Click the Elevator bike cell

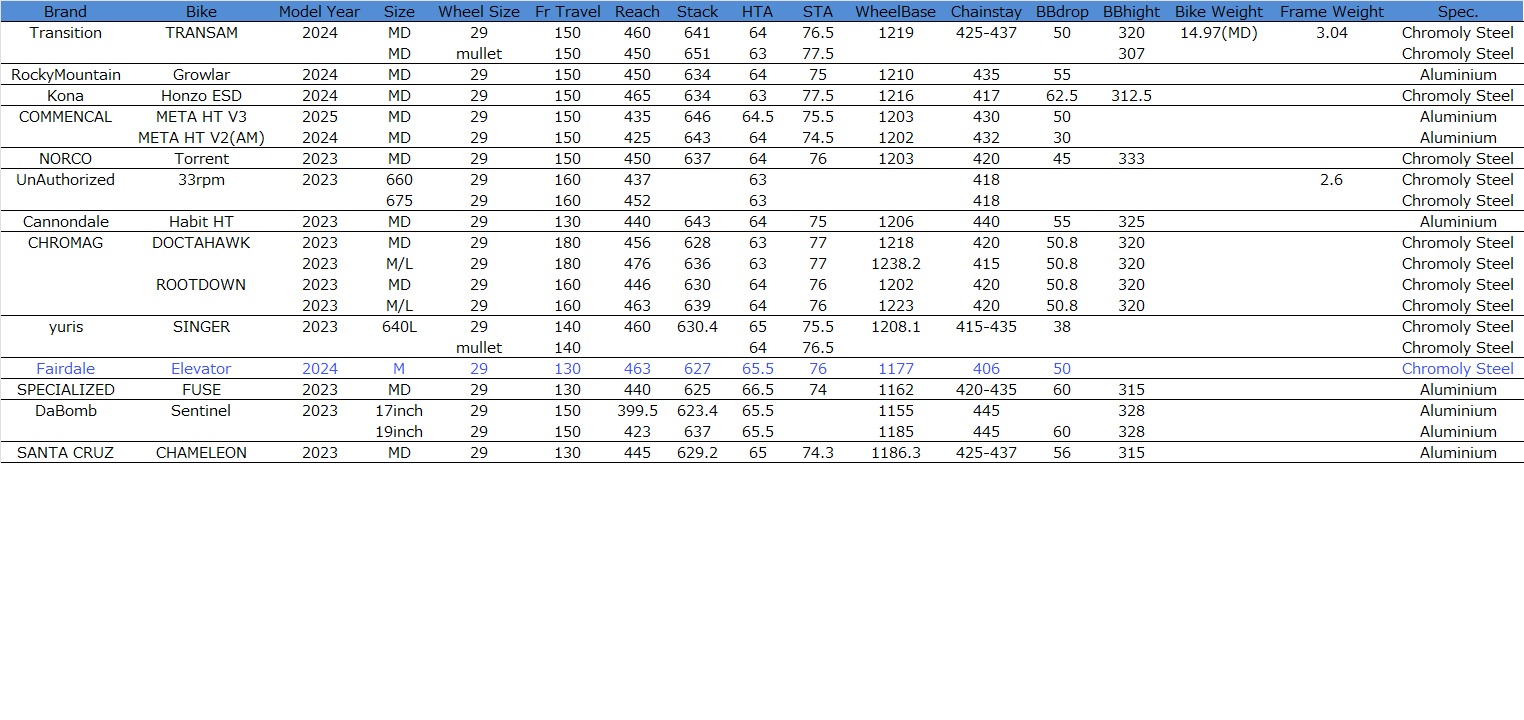(x=201, y=369)
